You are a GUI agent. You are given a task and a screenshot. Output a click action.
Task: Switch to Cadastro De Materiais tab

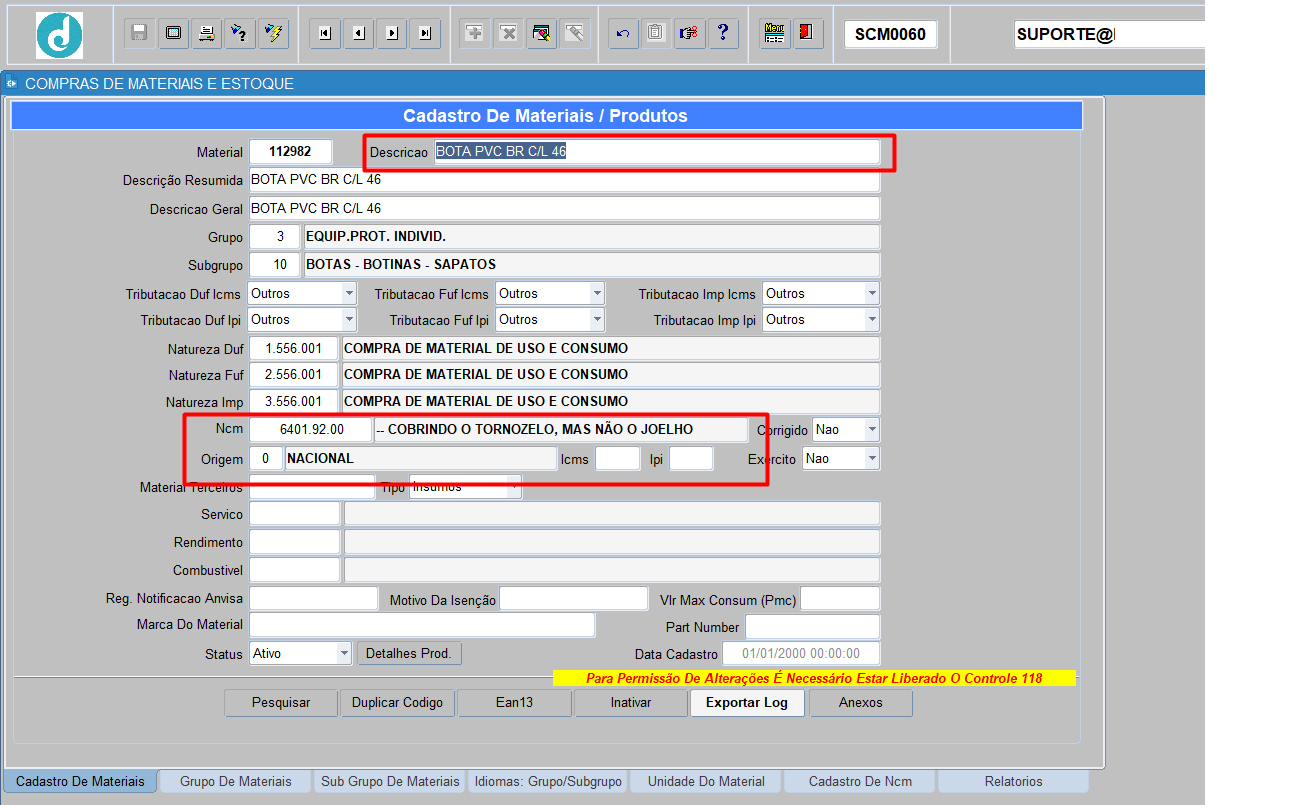[80, 781]
